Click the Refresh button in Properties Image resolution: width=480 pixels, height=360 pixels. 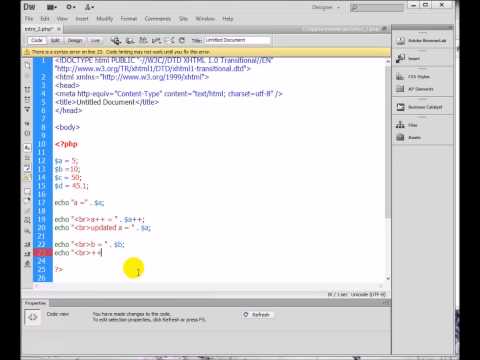(x=257, y=315)
